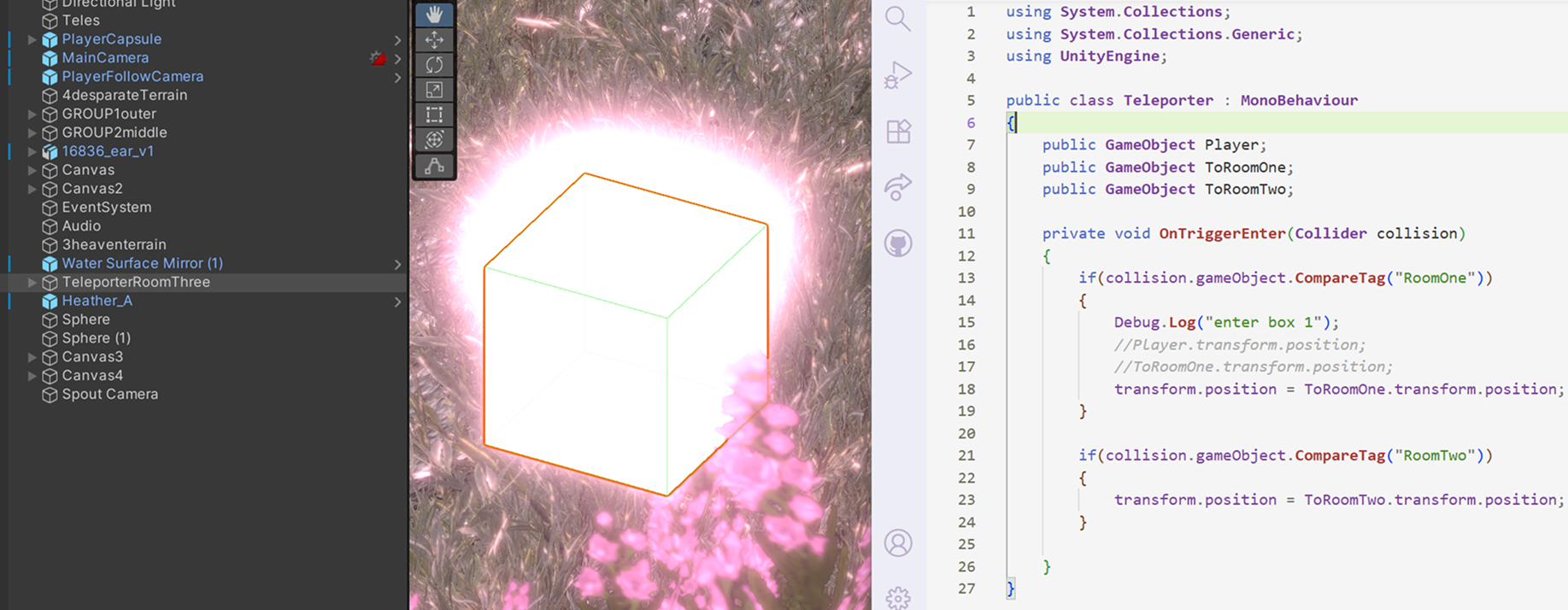Open the custom editor tools button
The image size is (1568, 610).
tap(434, 166)
